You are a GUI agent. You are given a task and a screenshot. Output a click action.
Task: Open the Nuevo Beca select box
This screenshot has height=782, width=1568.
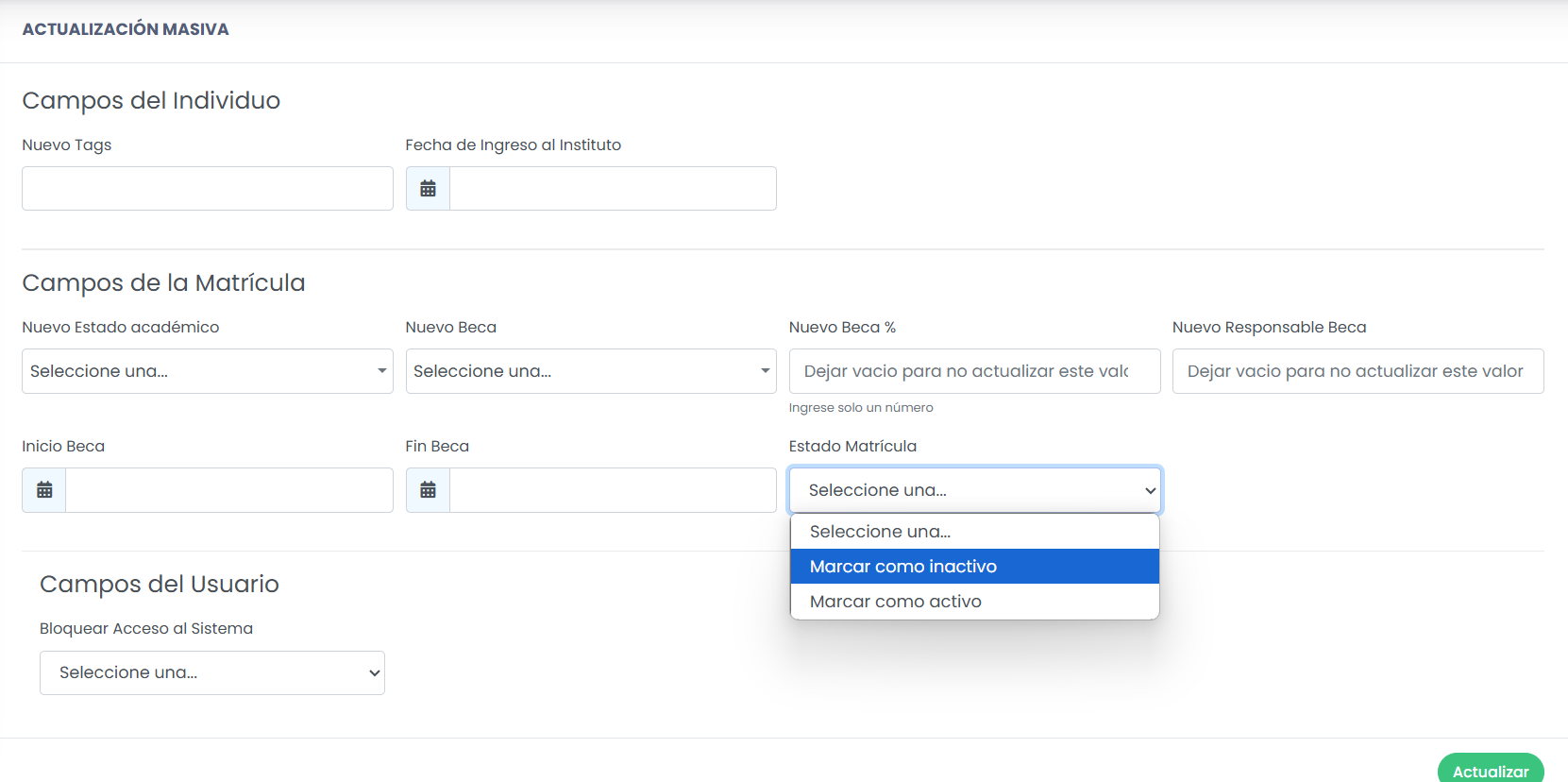point(590,371)
